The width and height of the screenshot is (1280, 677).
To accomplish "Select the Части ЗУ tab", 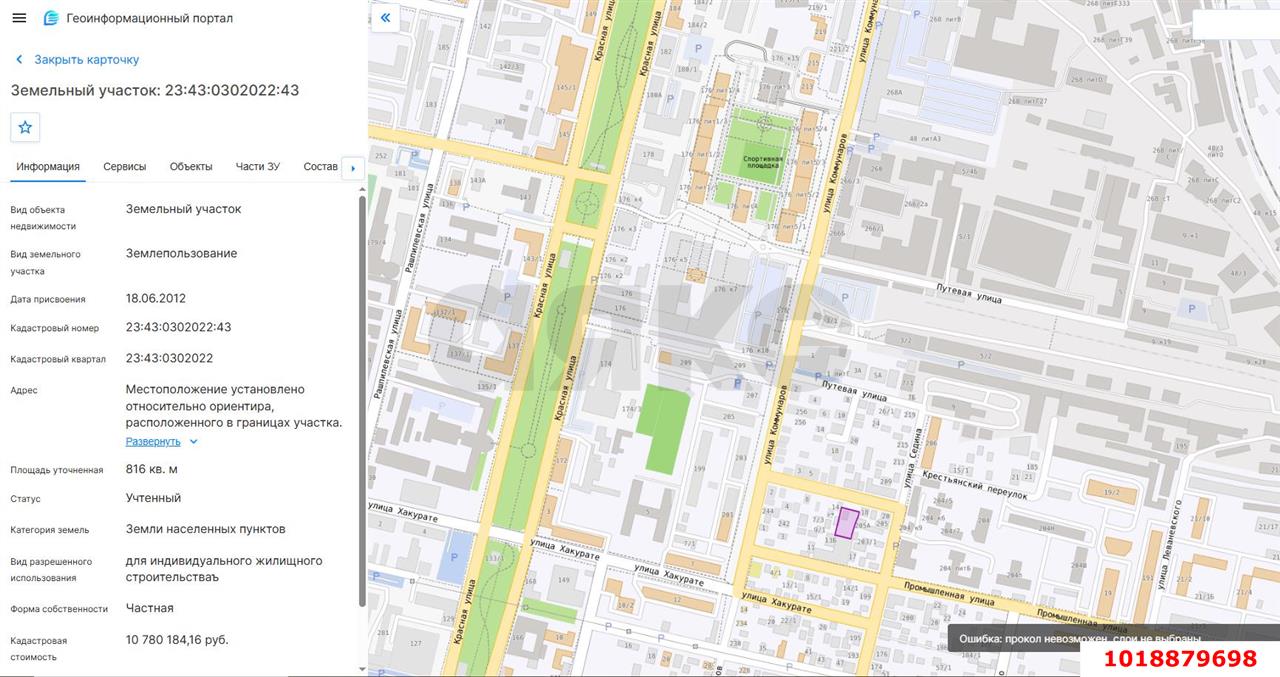I will tap(258, 167).
